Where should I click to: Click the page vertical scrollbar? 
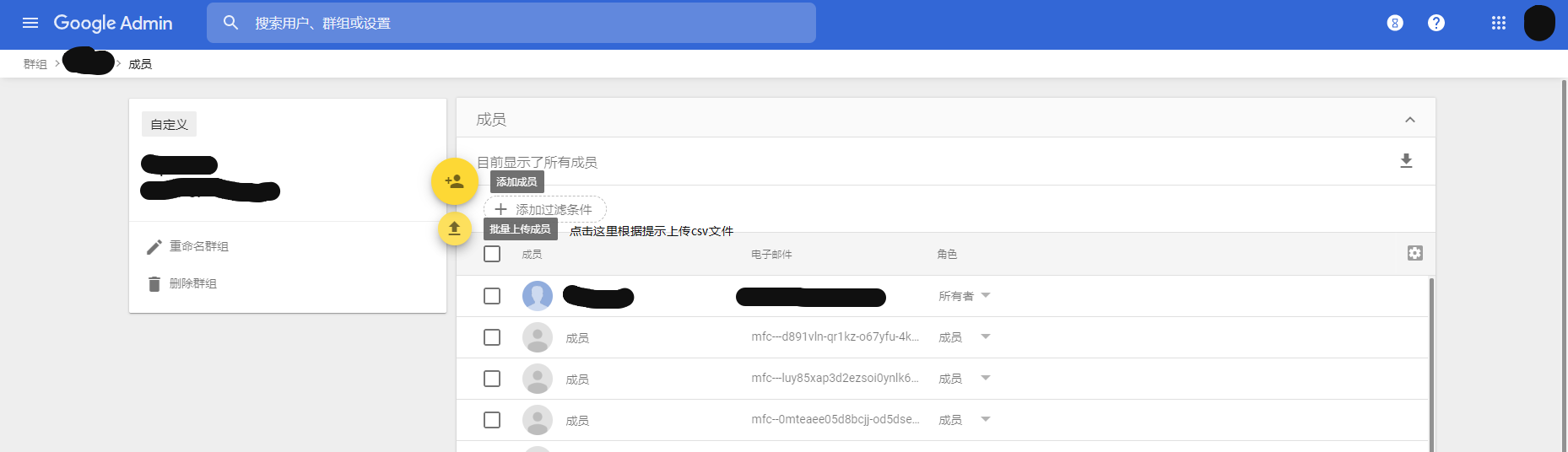tap(1564, 253)
